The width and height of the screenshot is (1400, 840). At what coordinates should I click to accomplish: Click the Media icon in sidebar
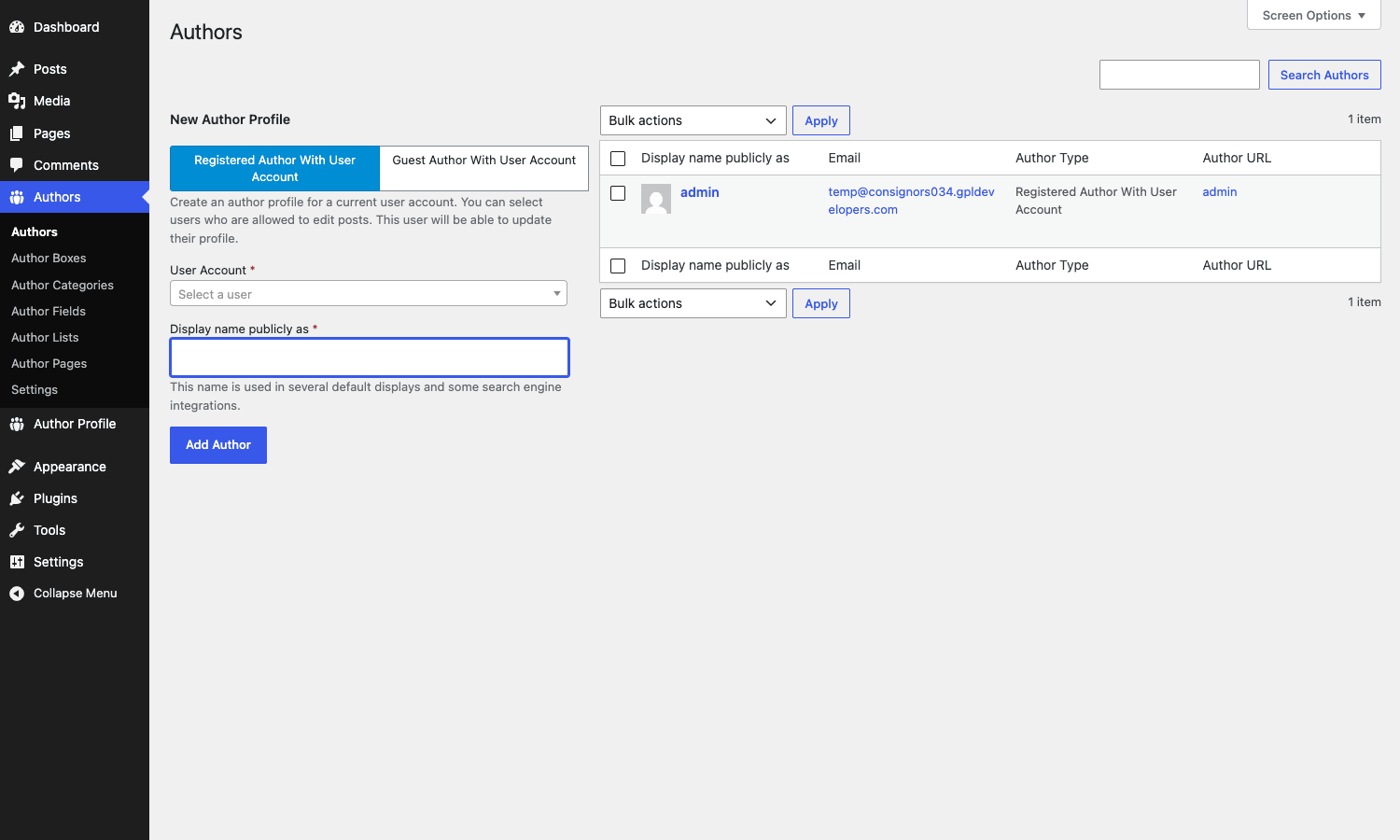17,101
